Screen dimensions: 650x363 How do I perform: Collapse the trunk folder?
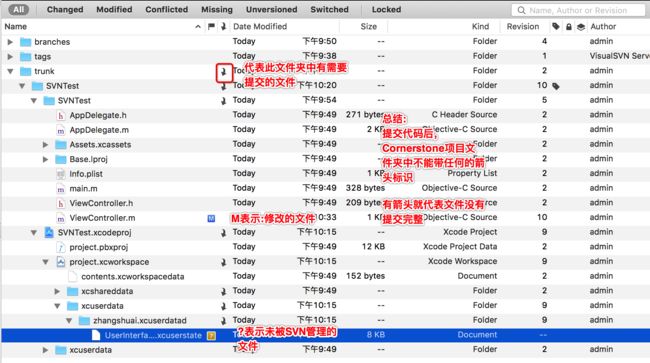pyautogui.click(x=10, y=71)
